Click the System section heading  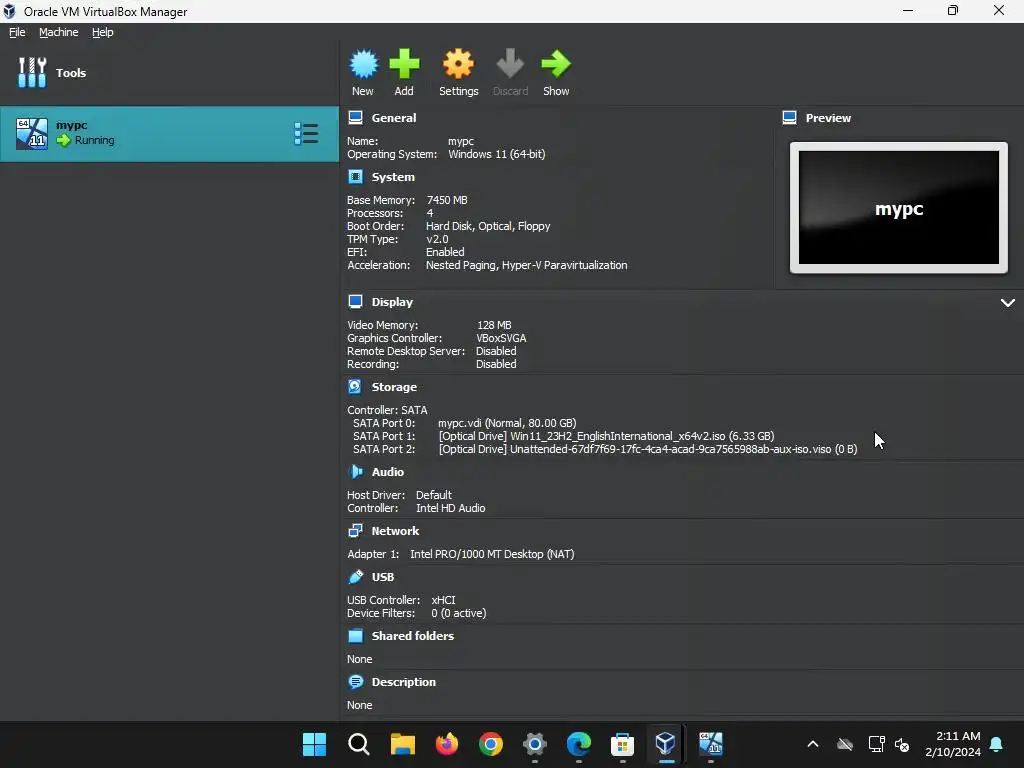pos(393,177)
